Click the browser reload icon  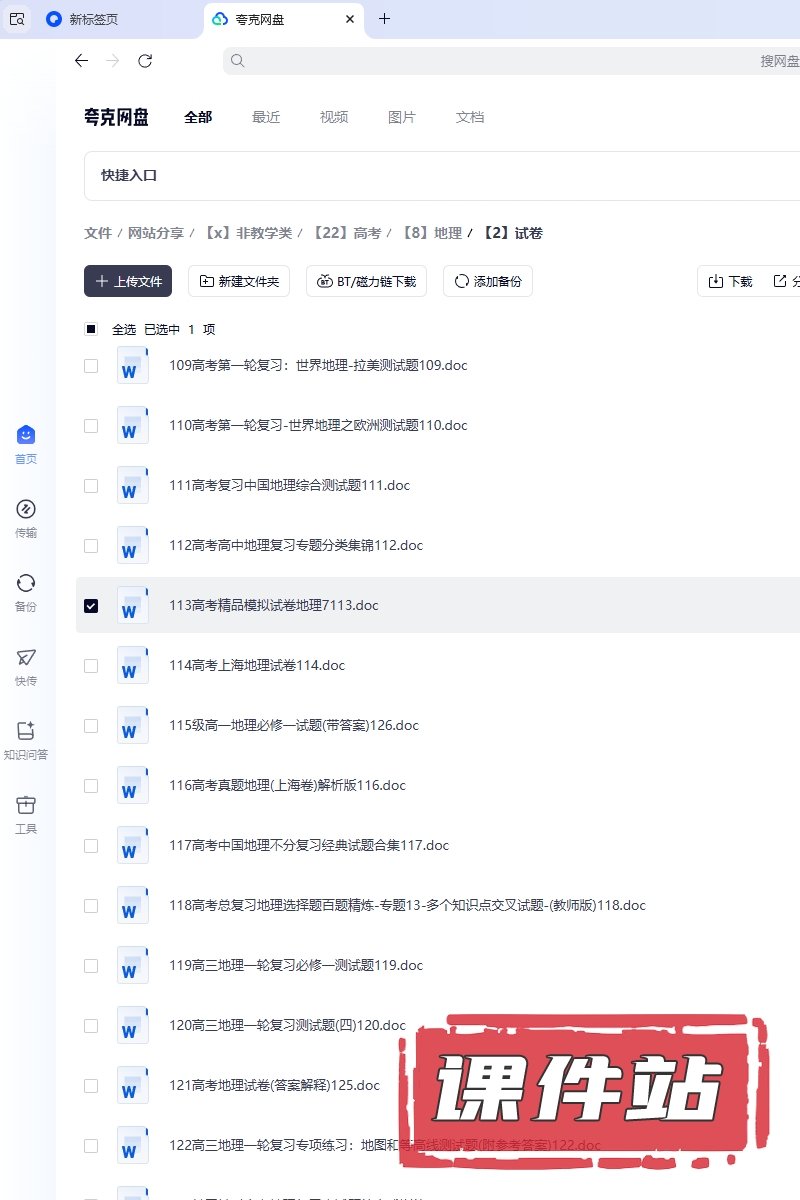(x=145, y=61)
